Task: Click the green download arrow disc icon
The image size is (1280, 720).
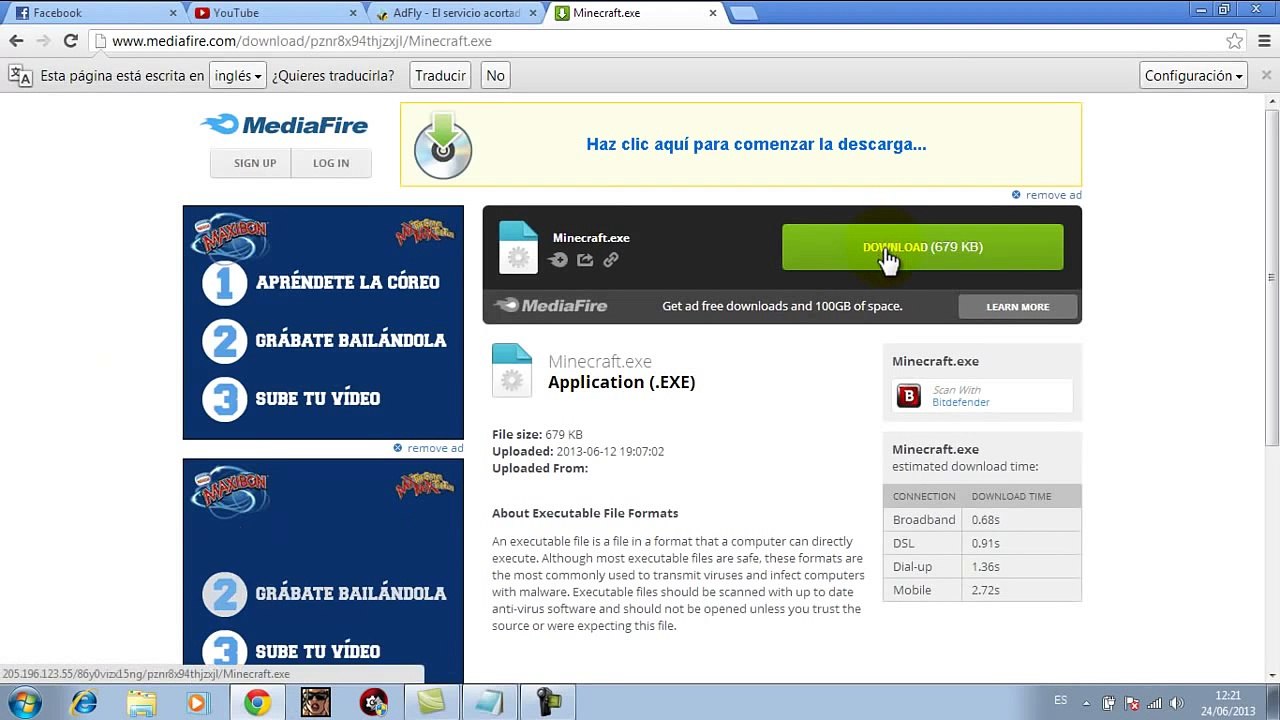Action: coord(443,146)
